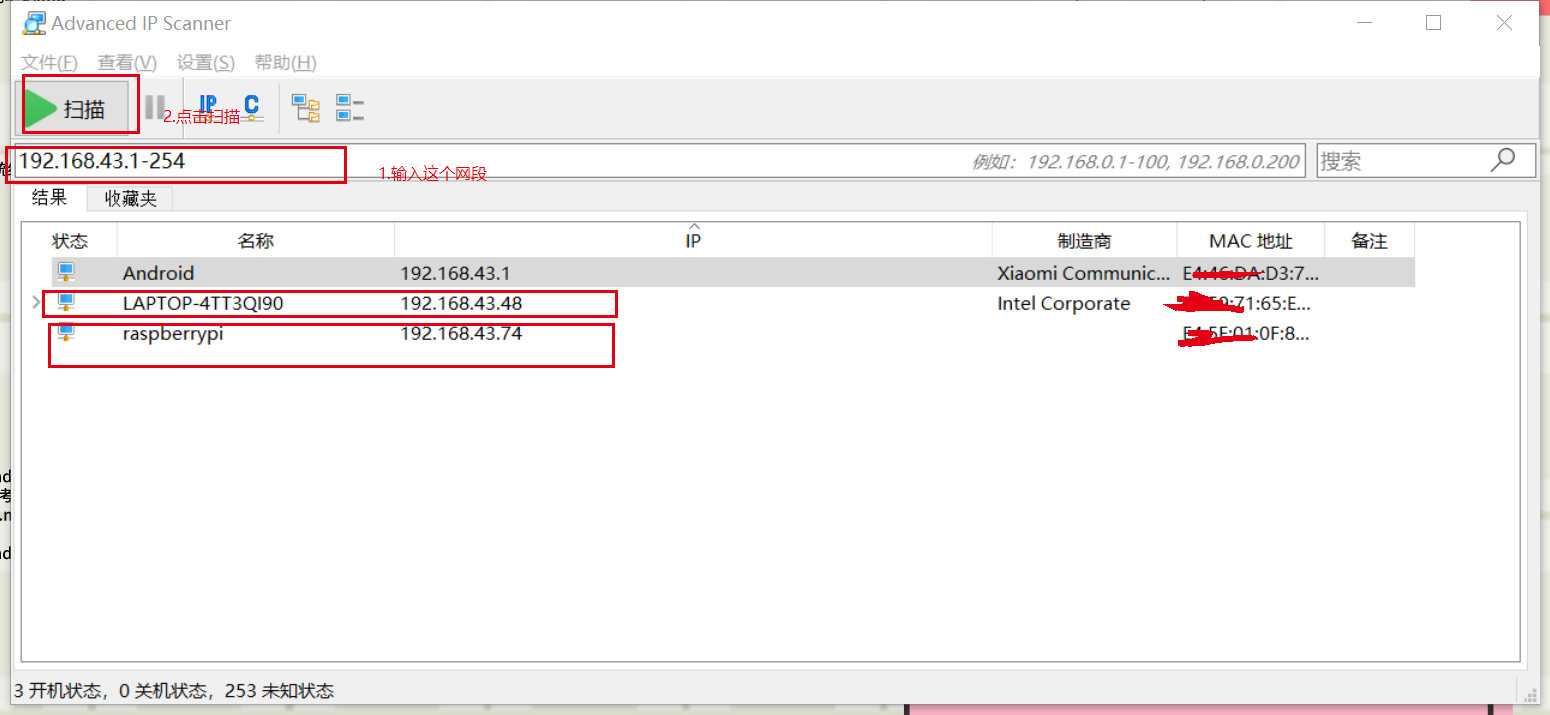Click the magnifier icon in search box
This screenshot has width=1550, height=715.
pyautogui.click(x=1503, y=160)
